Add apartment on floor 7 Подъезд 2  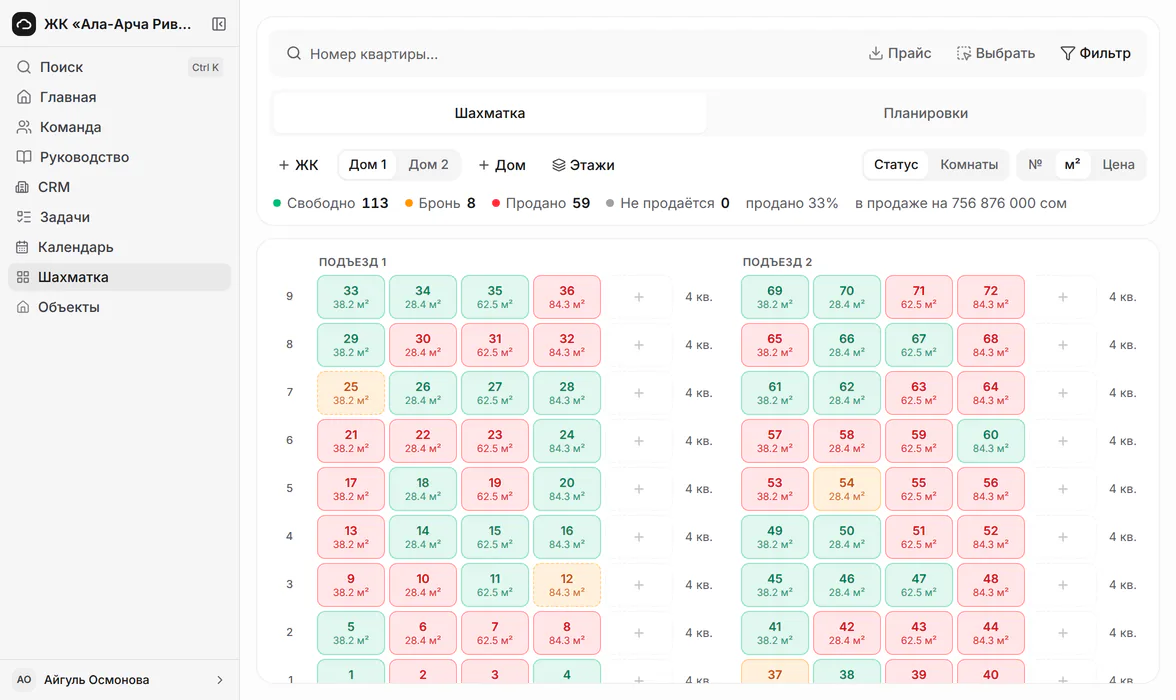pos(1063,393)
